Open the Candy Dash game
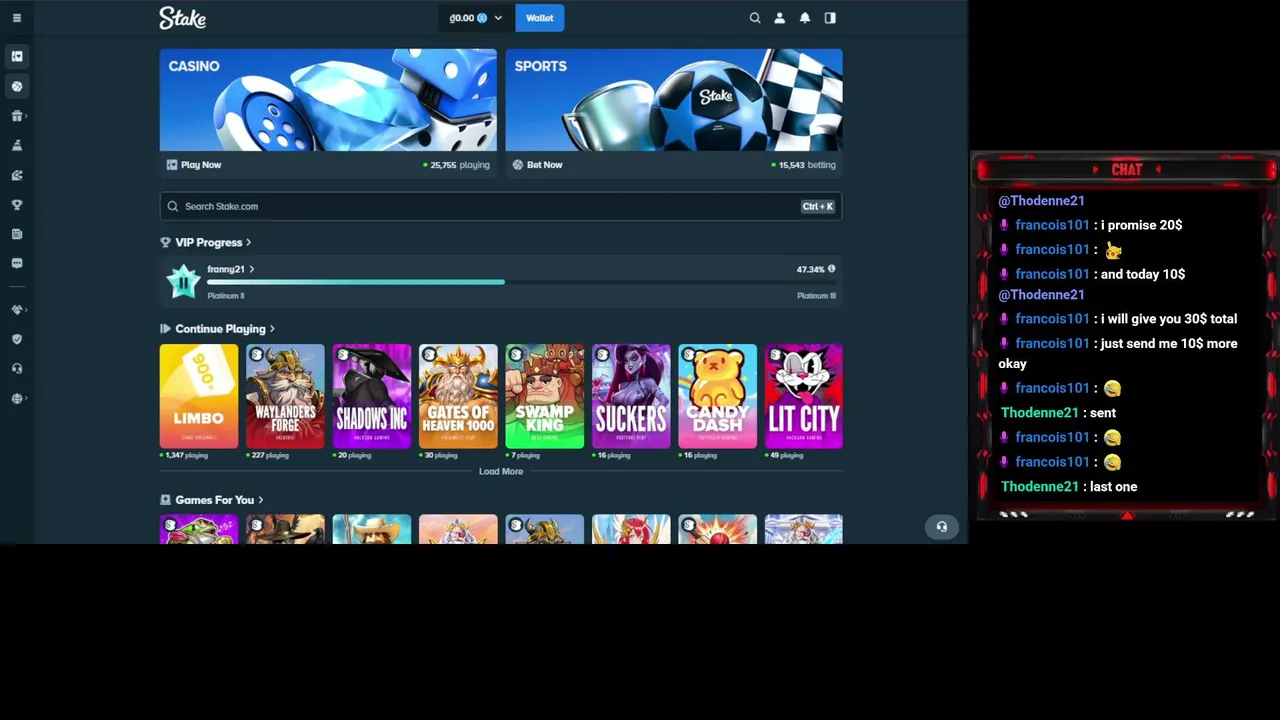 pos(718,396)
